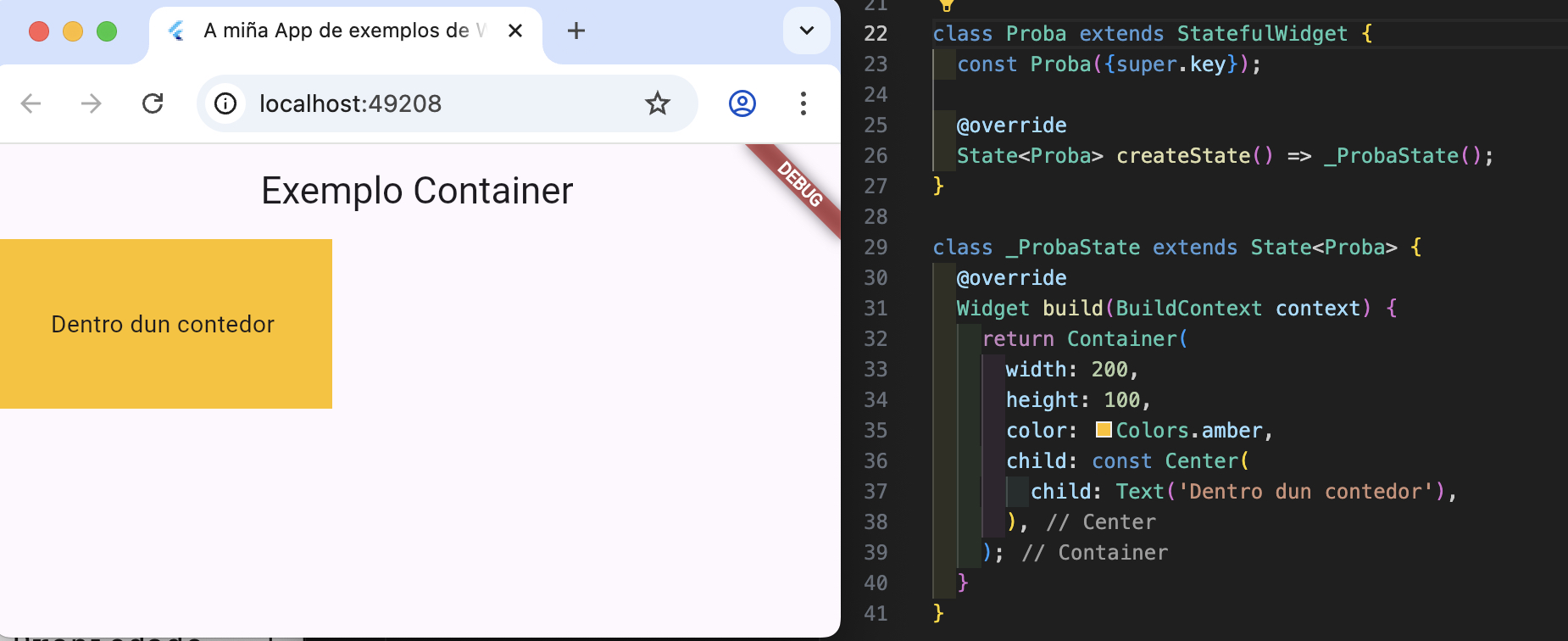Screen dimensions: 1568x641
Task: Click the macOS green fullscreen button
Action: 107,31
